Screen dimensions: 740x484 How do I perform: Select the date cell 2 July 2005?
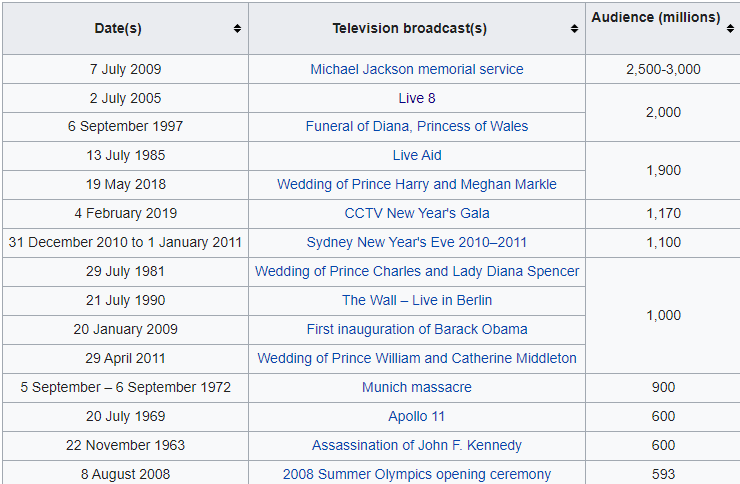[126, 98]
